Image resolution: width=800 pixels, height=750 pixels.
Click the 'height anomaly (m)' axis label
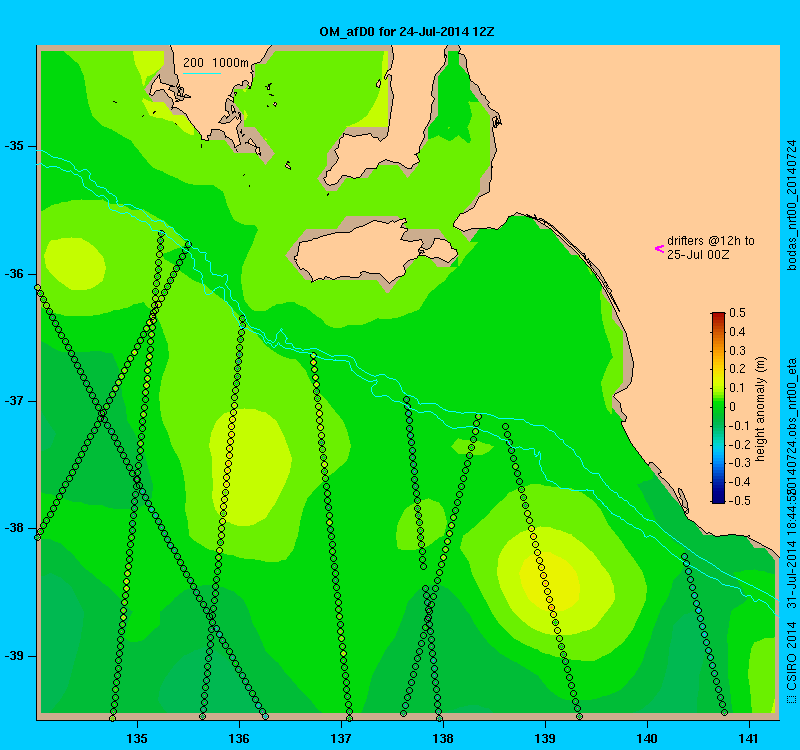(761, 409)
